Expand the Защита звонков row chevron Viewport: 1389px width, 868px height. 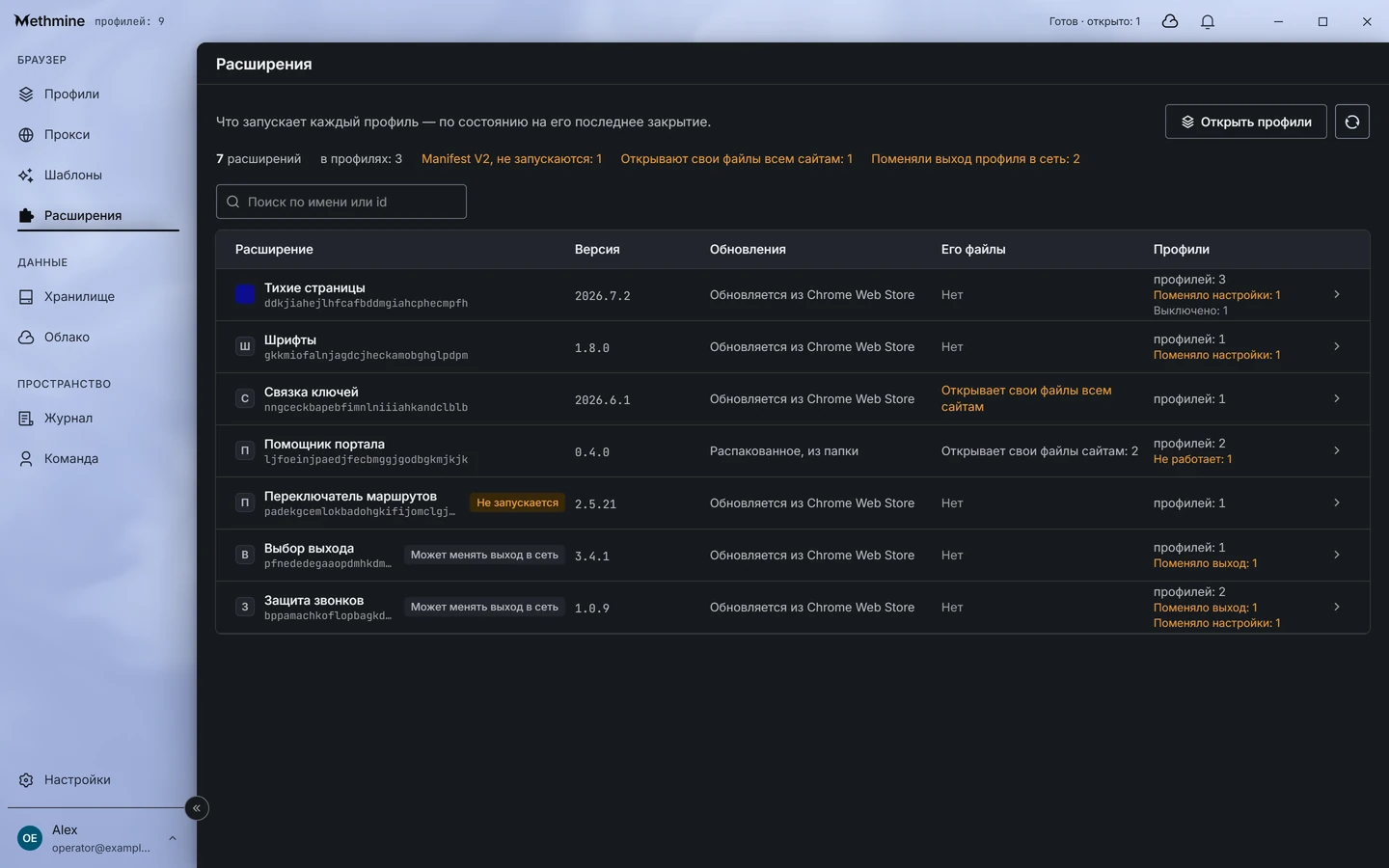click(x=1337, y=608)
